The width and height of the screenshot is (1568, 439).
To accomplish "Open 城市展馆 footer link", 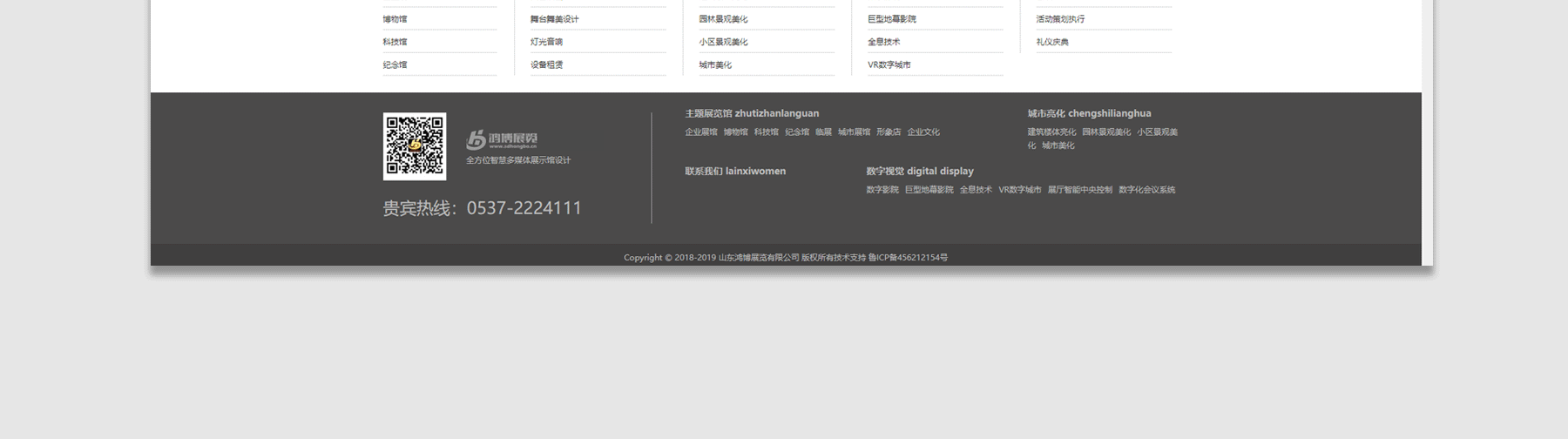I will (854, 132).
